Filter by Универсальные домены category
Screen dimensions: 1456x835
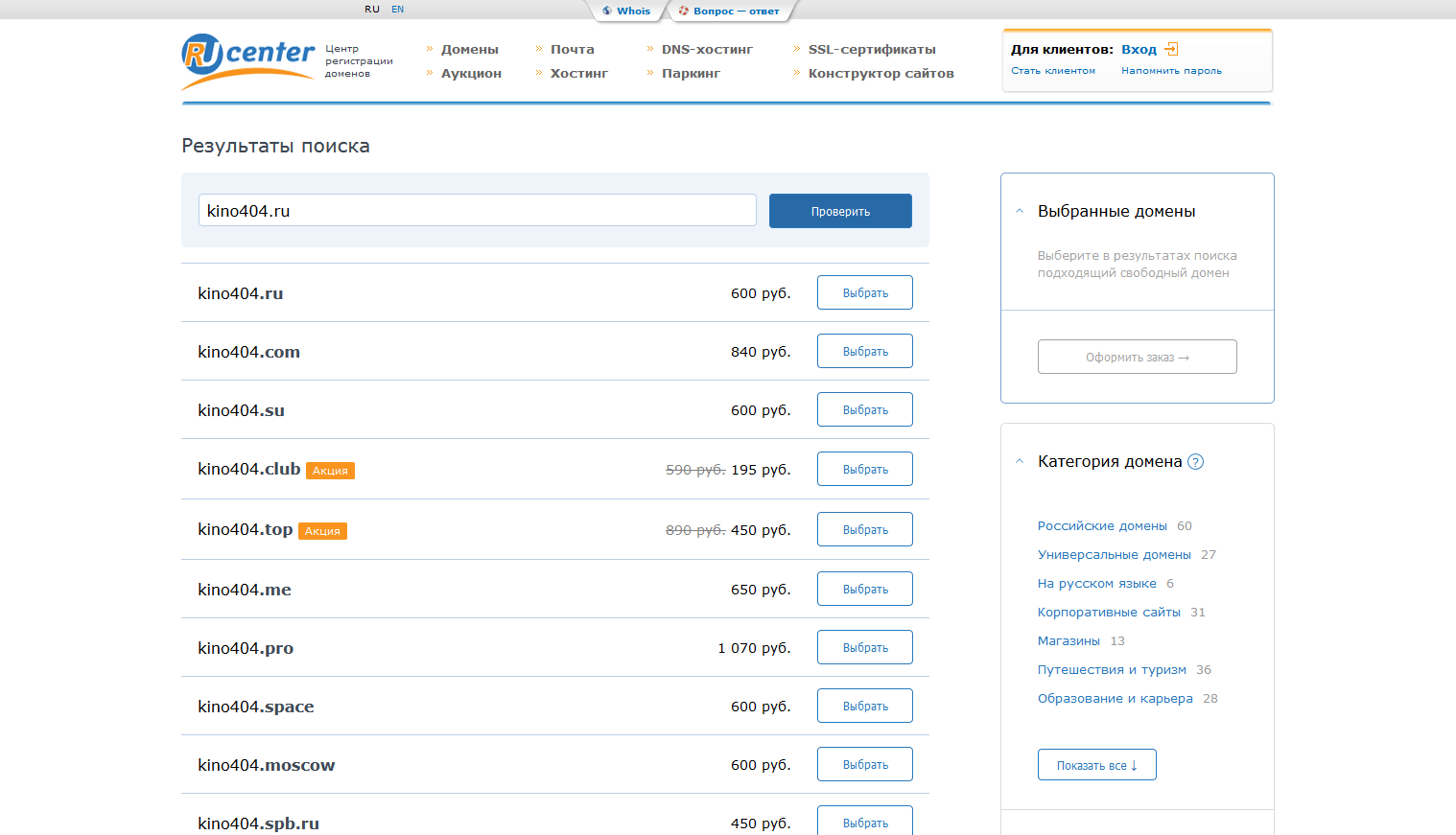point(1115,555)
